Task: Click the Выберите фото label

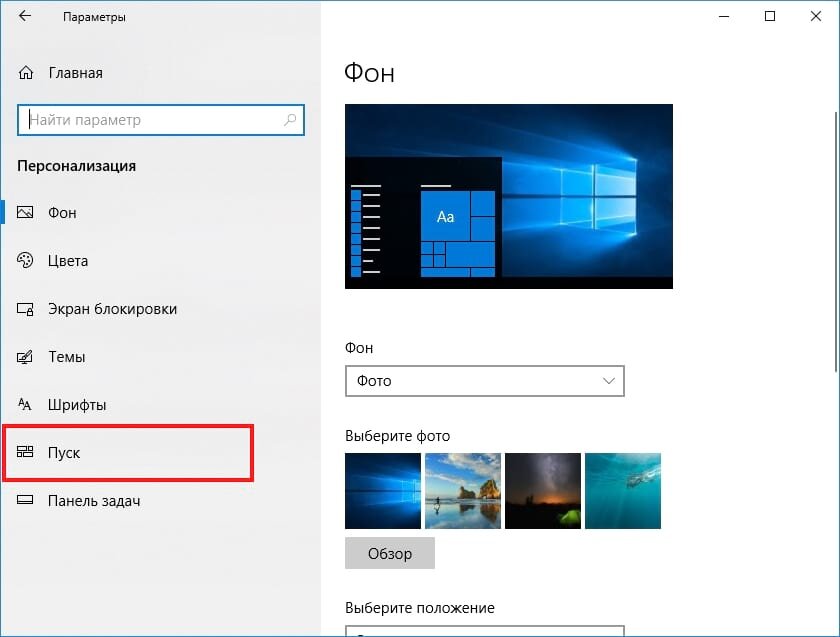Action: (x=398, y=436)
